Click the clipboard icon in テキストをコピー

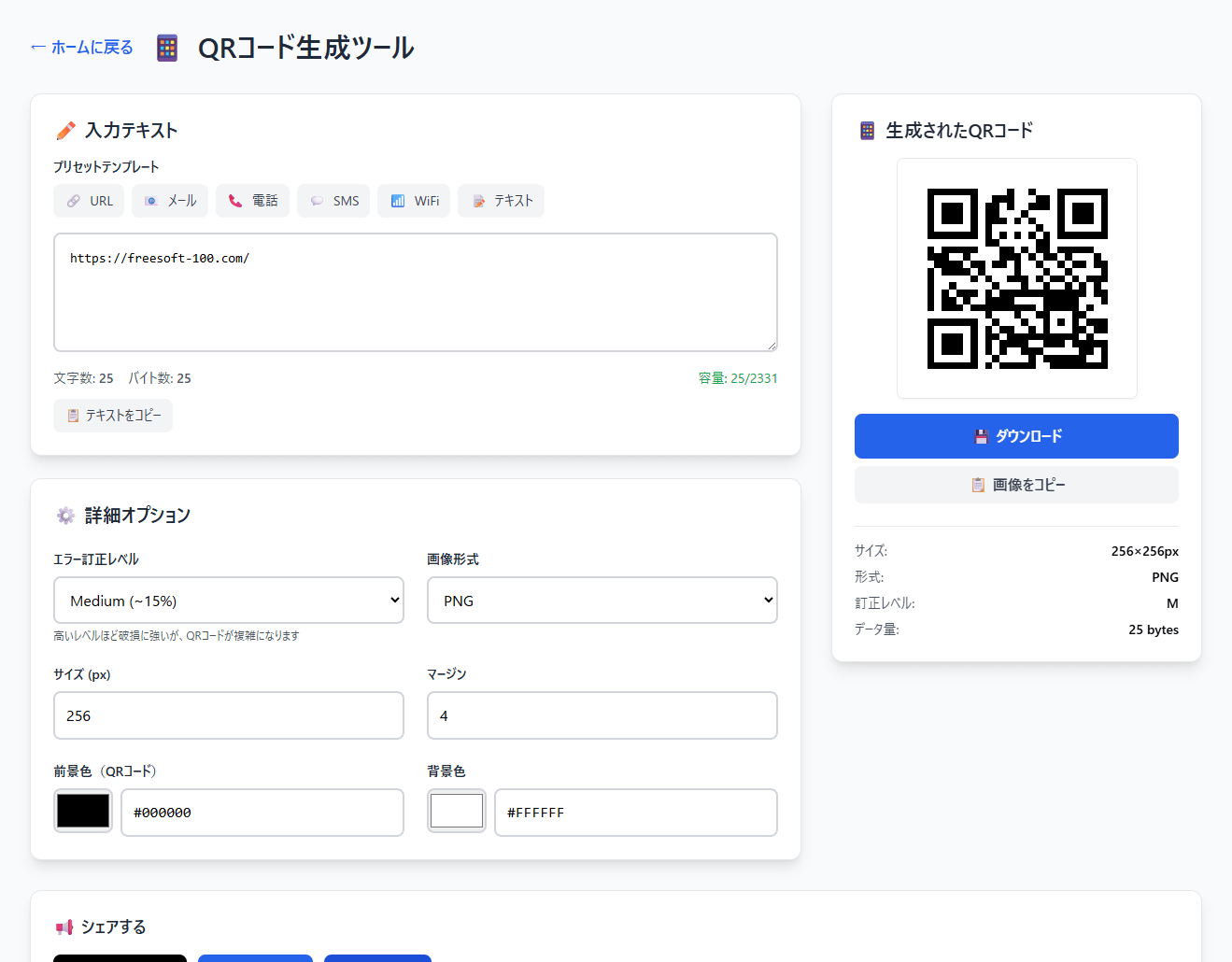pos(73,416)
